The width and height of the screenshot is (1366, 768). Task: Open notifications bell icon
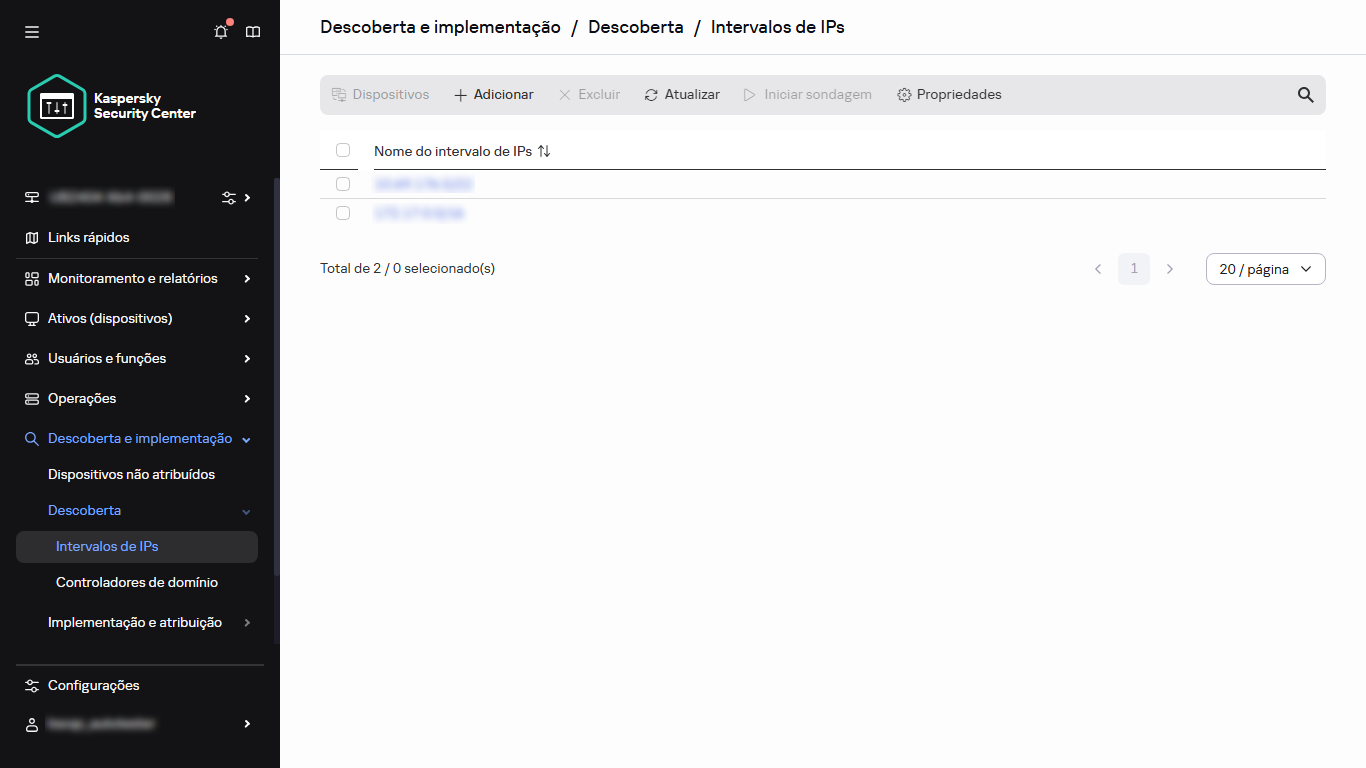pyautogui.click(x=221, y=32)
